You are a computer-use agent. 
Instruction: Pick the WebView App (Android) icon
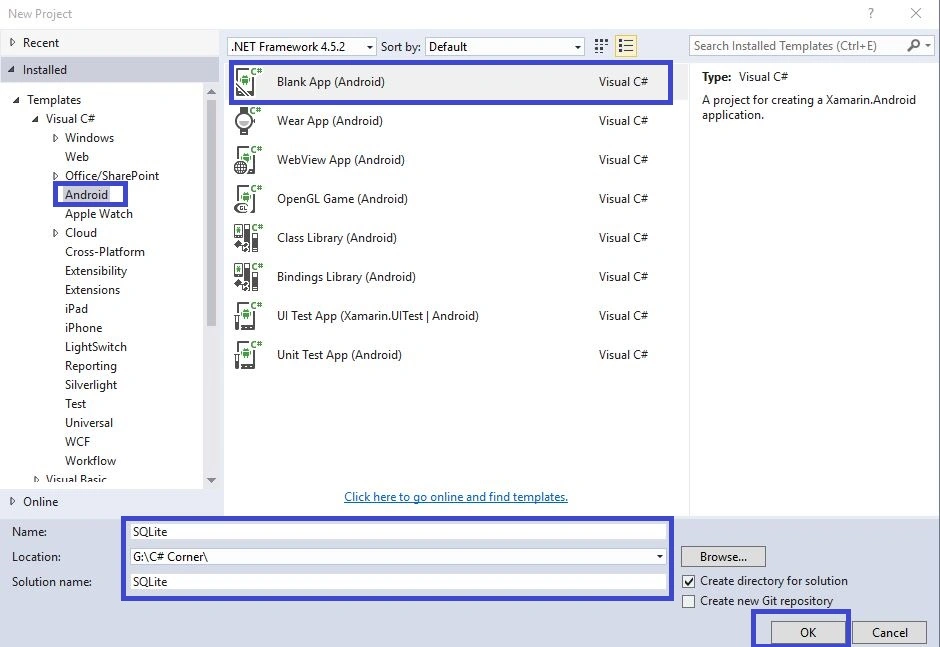coord(248,160)
